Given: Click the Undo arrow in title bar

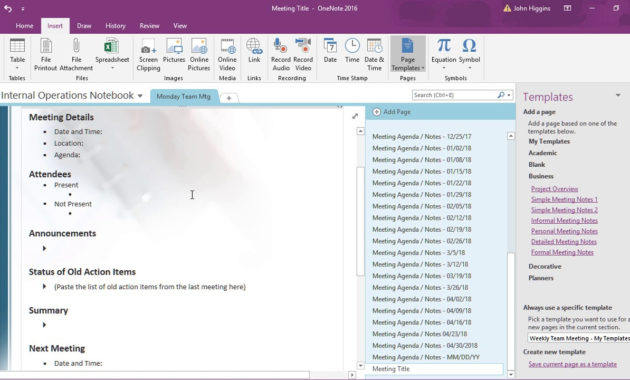Looking at the screenshot, I should click(x=8, y=8).
